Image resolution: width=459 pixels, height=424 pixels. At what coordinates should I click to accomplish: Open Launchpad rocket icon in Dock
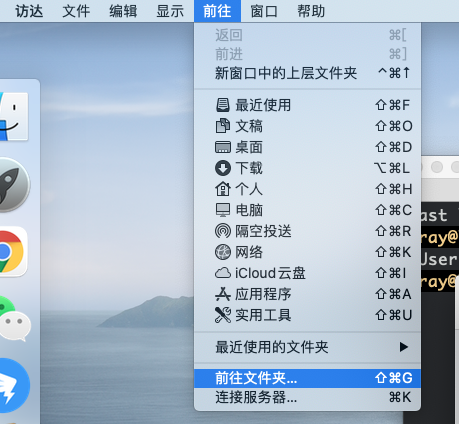(x=13, y=185)
